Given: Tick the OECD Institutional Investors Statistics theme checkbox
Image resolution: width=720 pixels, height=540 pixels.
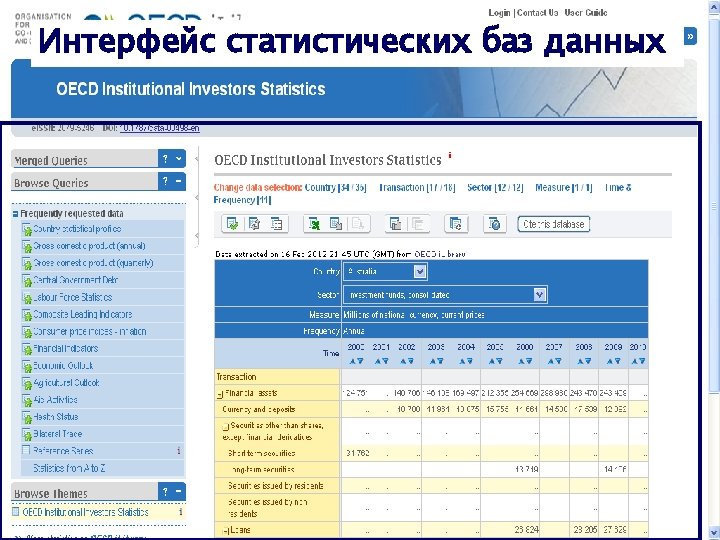Looking at the screenshot, I should pyautogui.click(x=16, y=512).
